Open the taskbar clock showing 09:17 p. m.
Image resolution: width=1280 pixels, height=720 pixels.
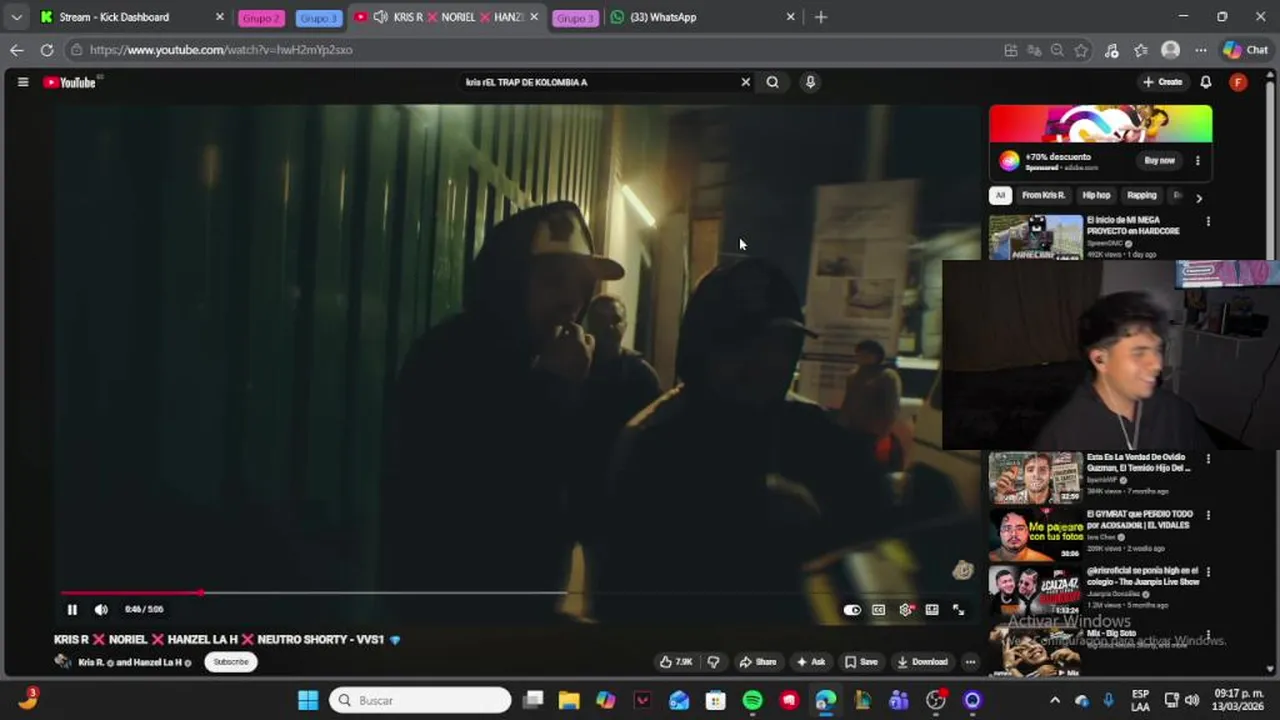click(x=1239, y=700)
